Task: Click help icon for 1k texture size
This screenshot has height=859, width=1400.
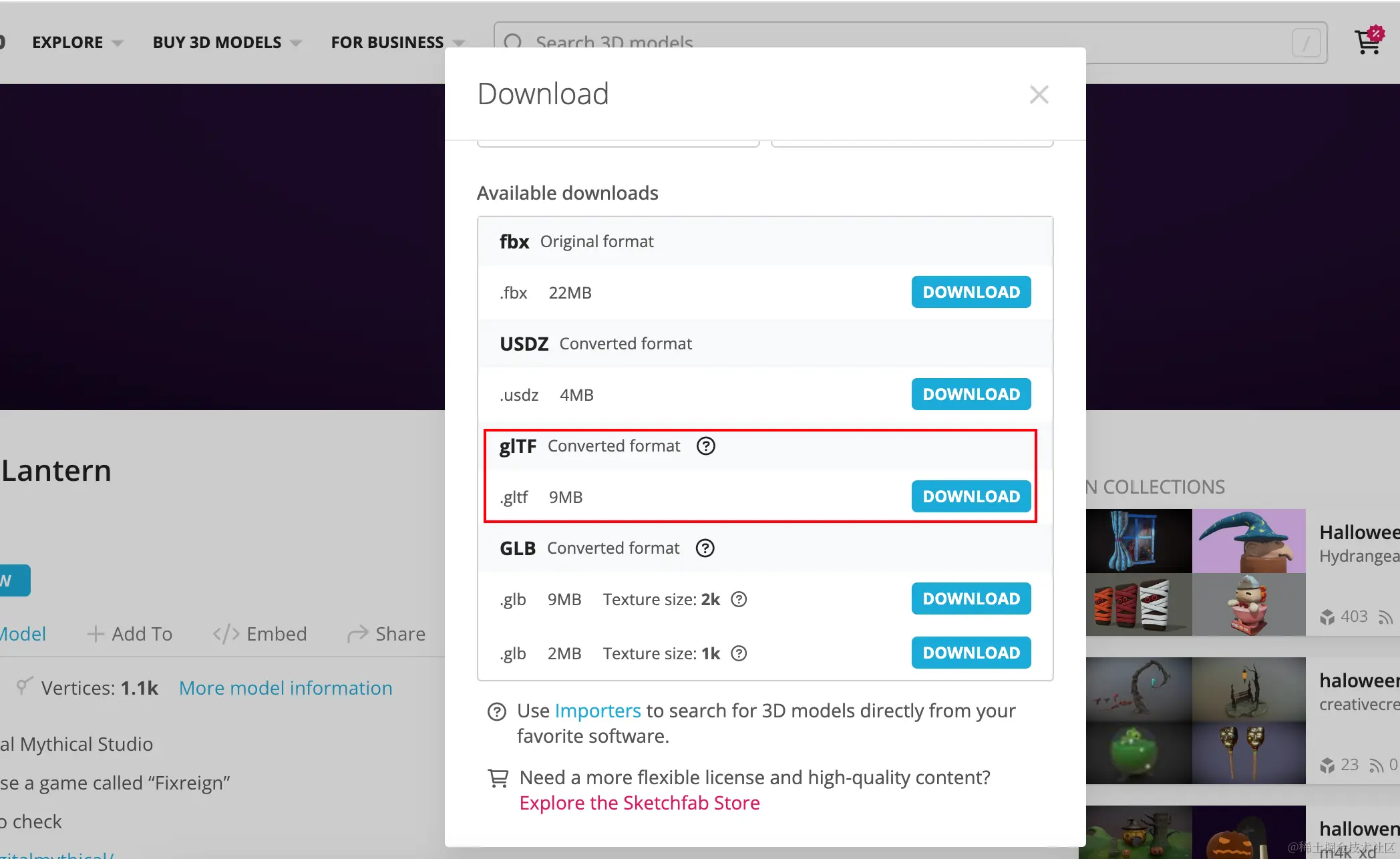Action: click(738, 653)
